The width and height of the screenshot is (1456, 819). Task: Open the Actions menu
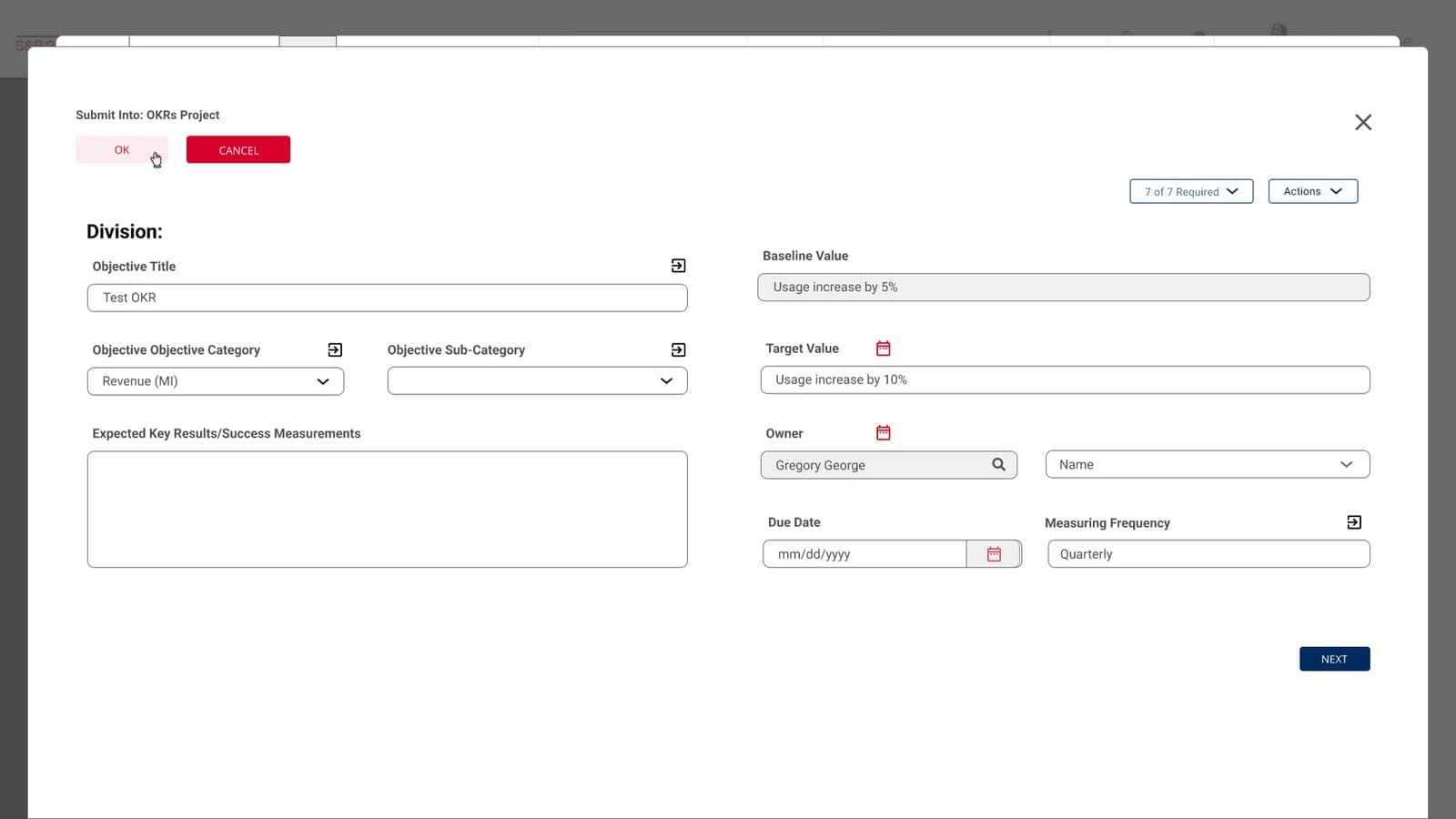pos(1313,191)
